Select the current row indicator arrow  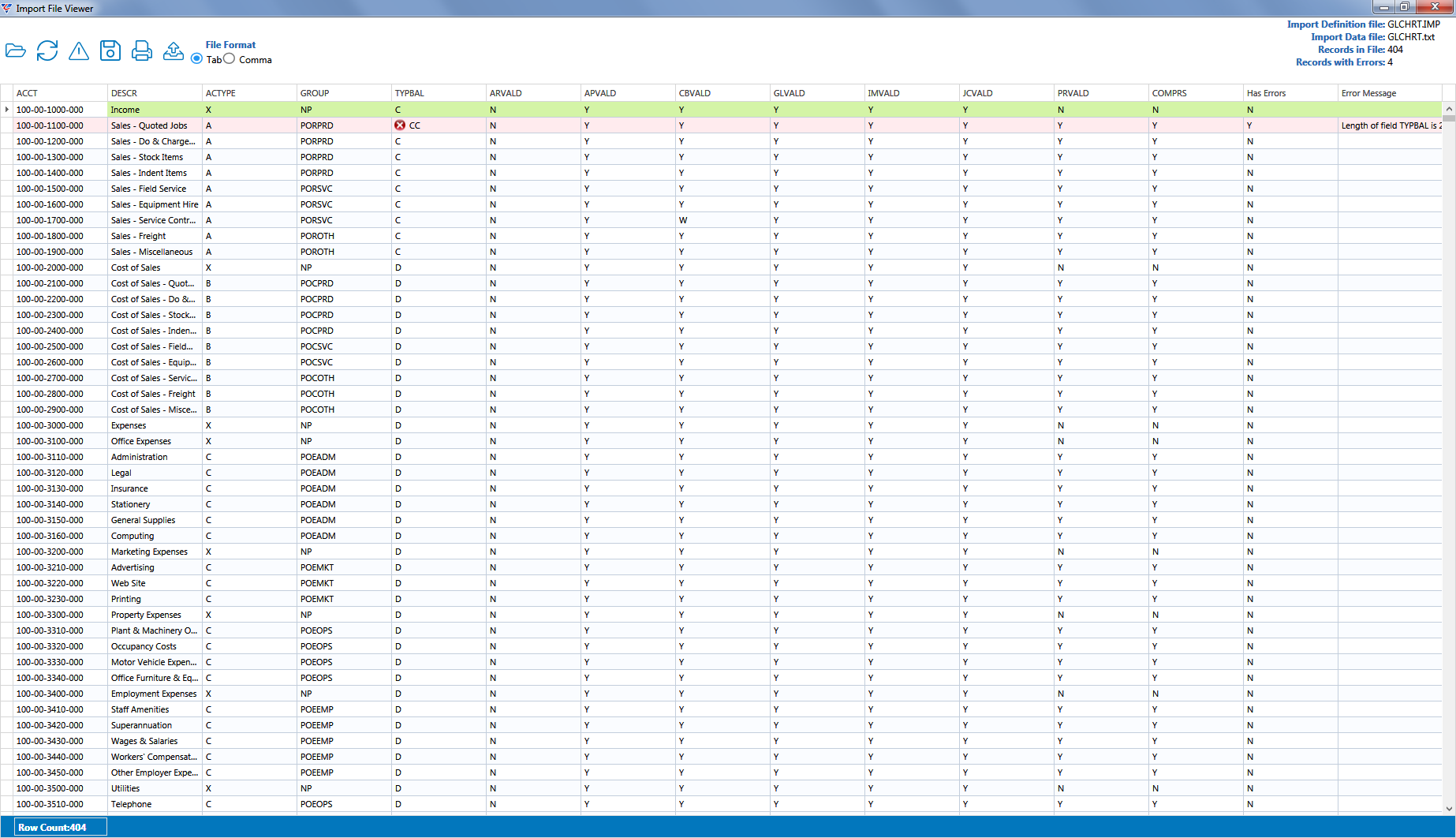(x=6, y=110)
